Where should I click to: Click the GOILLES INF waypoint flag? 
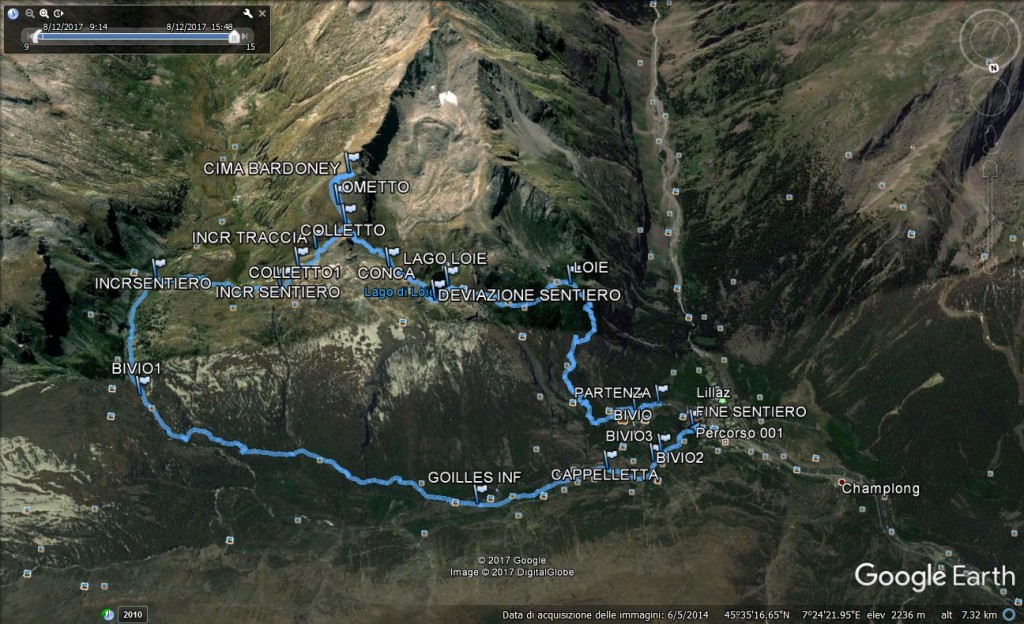point(481,491)
